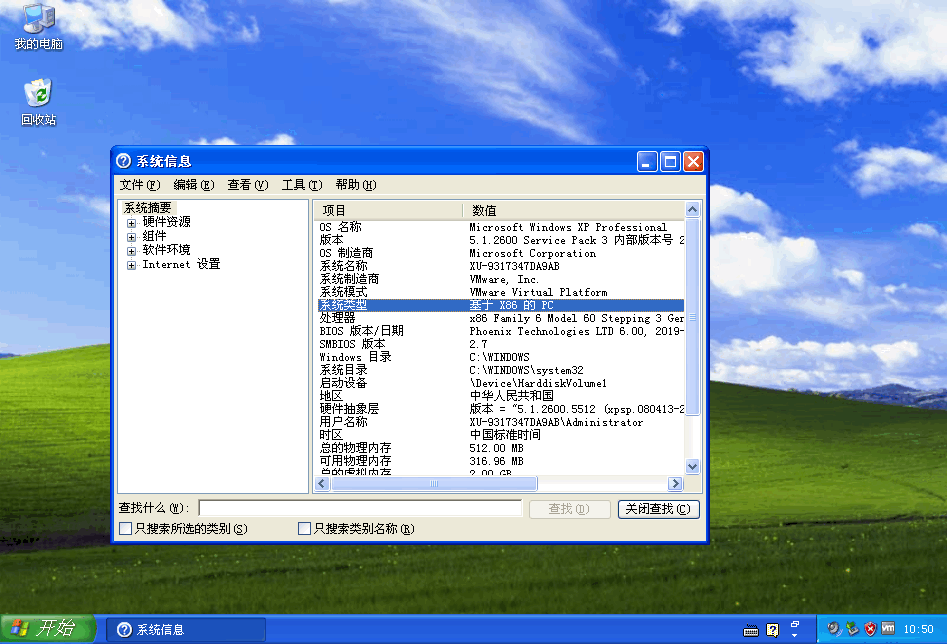Select the 系统模式 row
The height and width of the screenshot is (644, 947).
coord(501,292)
